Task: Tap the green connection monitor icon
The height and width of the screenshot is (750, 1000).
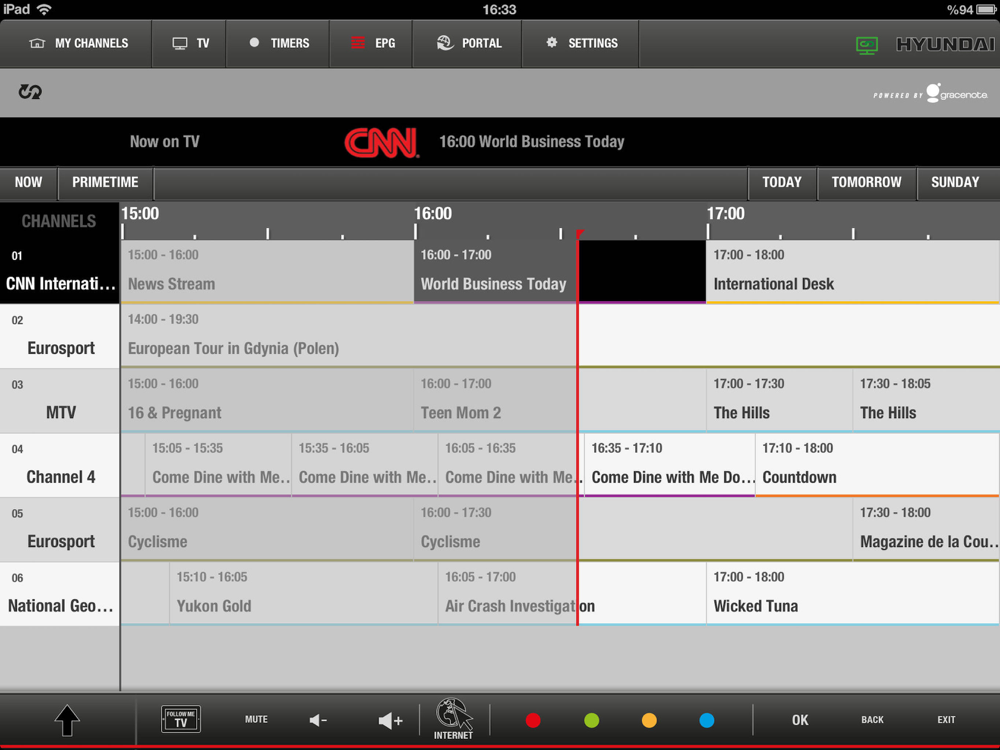Action: pyautogui.click(x=866, y=45)
